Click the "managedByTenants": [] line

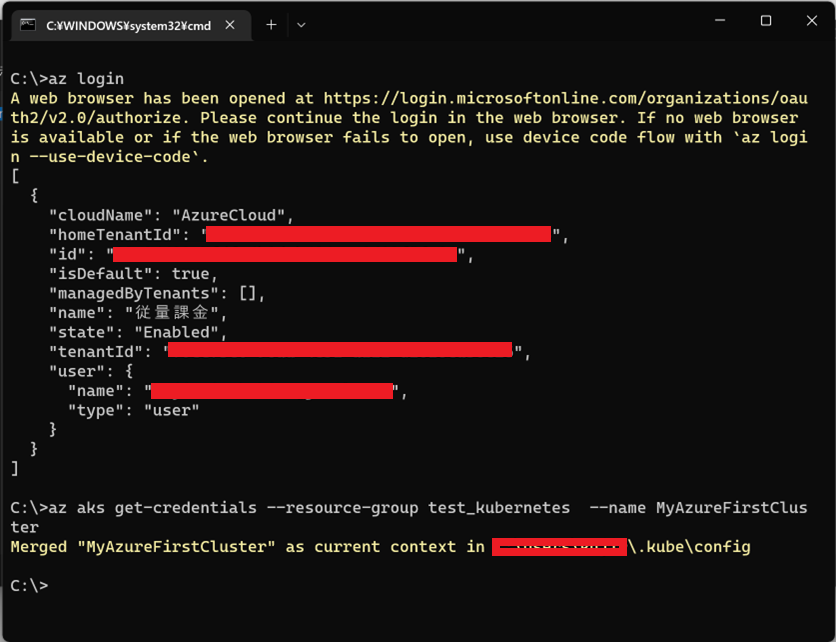157,293
